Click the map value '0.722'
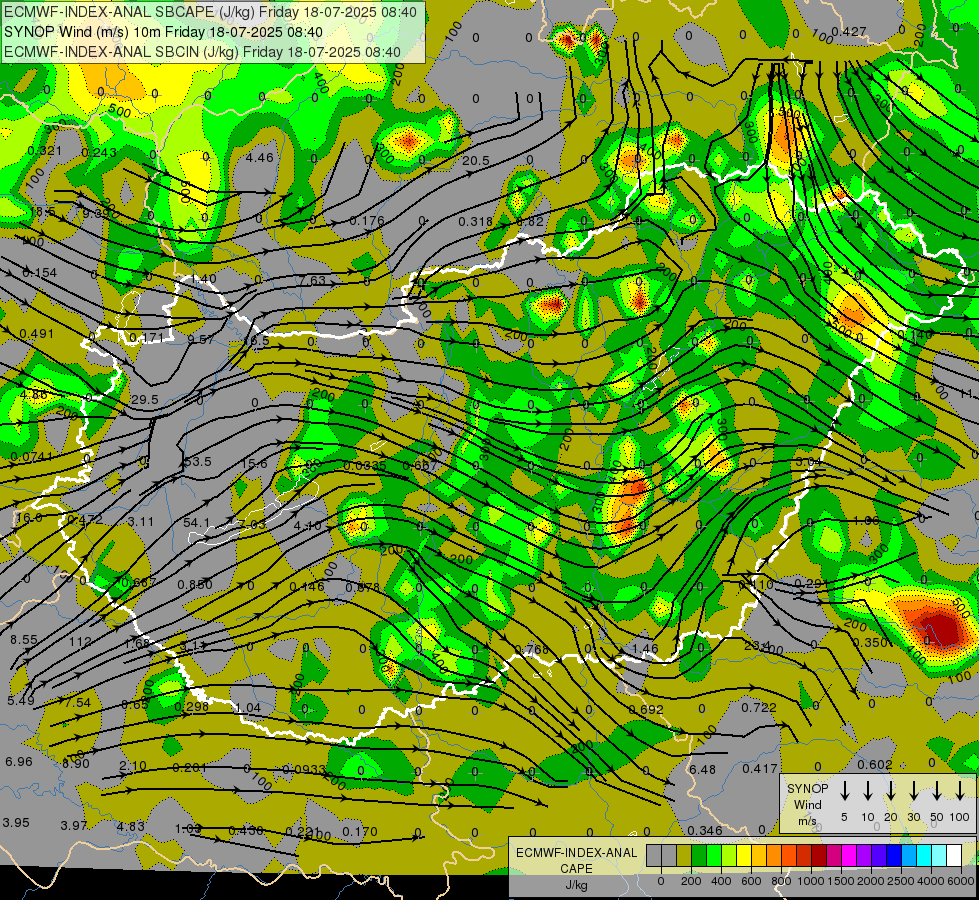This screenshot has height=900, width=979. pyautogui.click(x=759, y=707)
